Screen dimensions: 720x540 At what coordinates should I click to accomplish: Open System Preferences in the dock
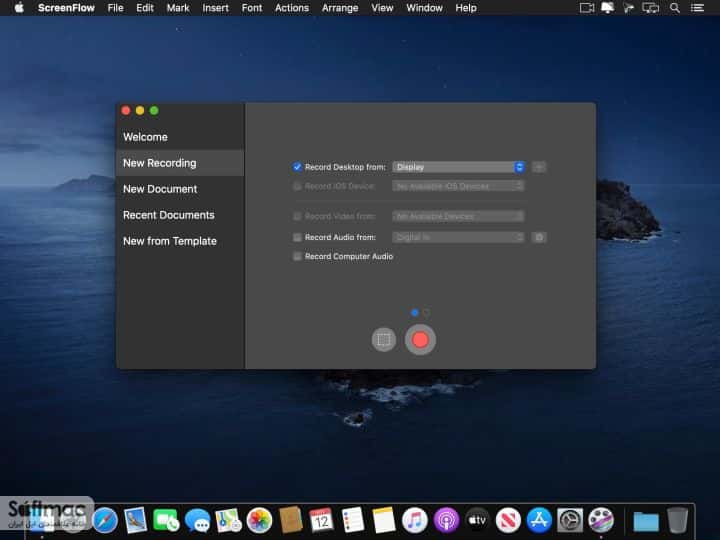570,520
